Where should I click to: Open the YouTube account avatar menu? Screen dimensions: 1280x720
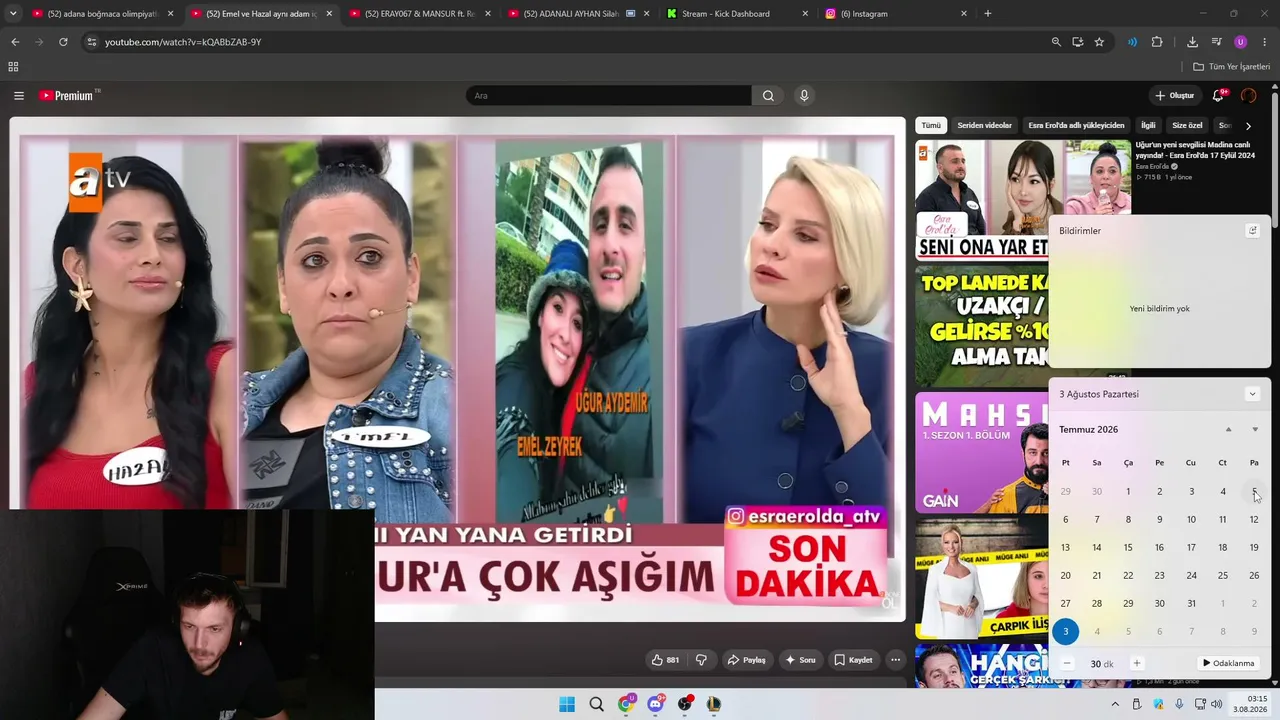pos(1248,96)
